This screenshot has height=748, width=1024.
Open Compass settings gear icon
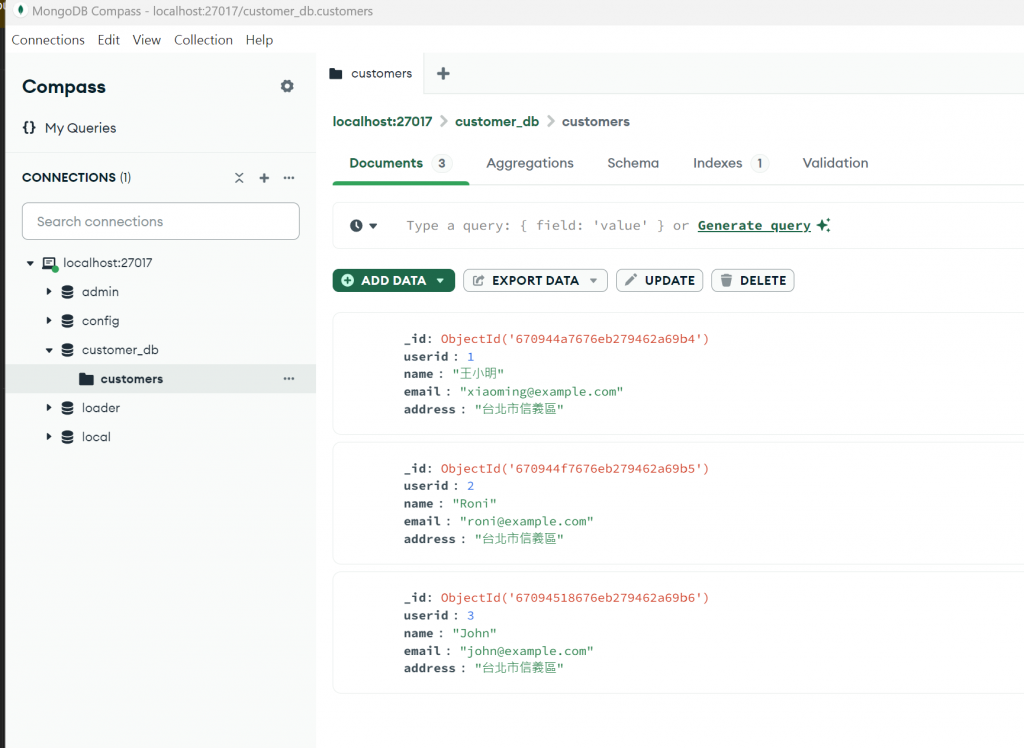point(287,86)
